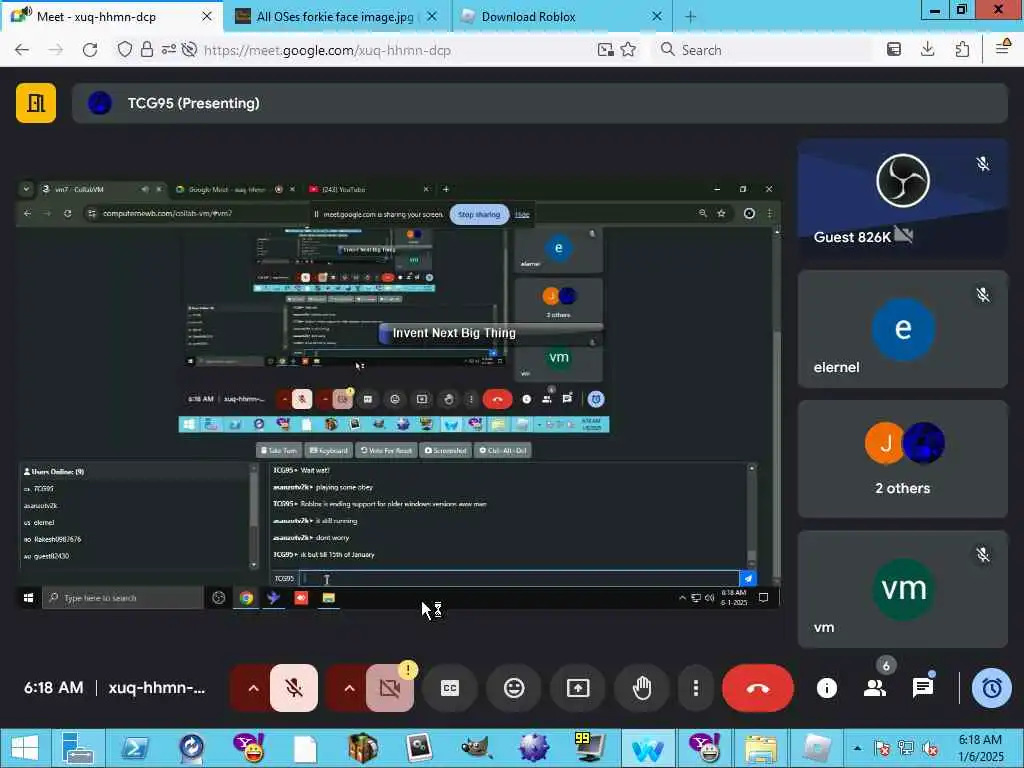The width and height of the screenshot is (1024, 768).
Task: Open audio settings chevron beside the microphone
Action: (x=253, y=688)
